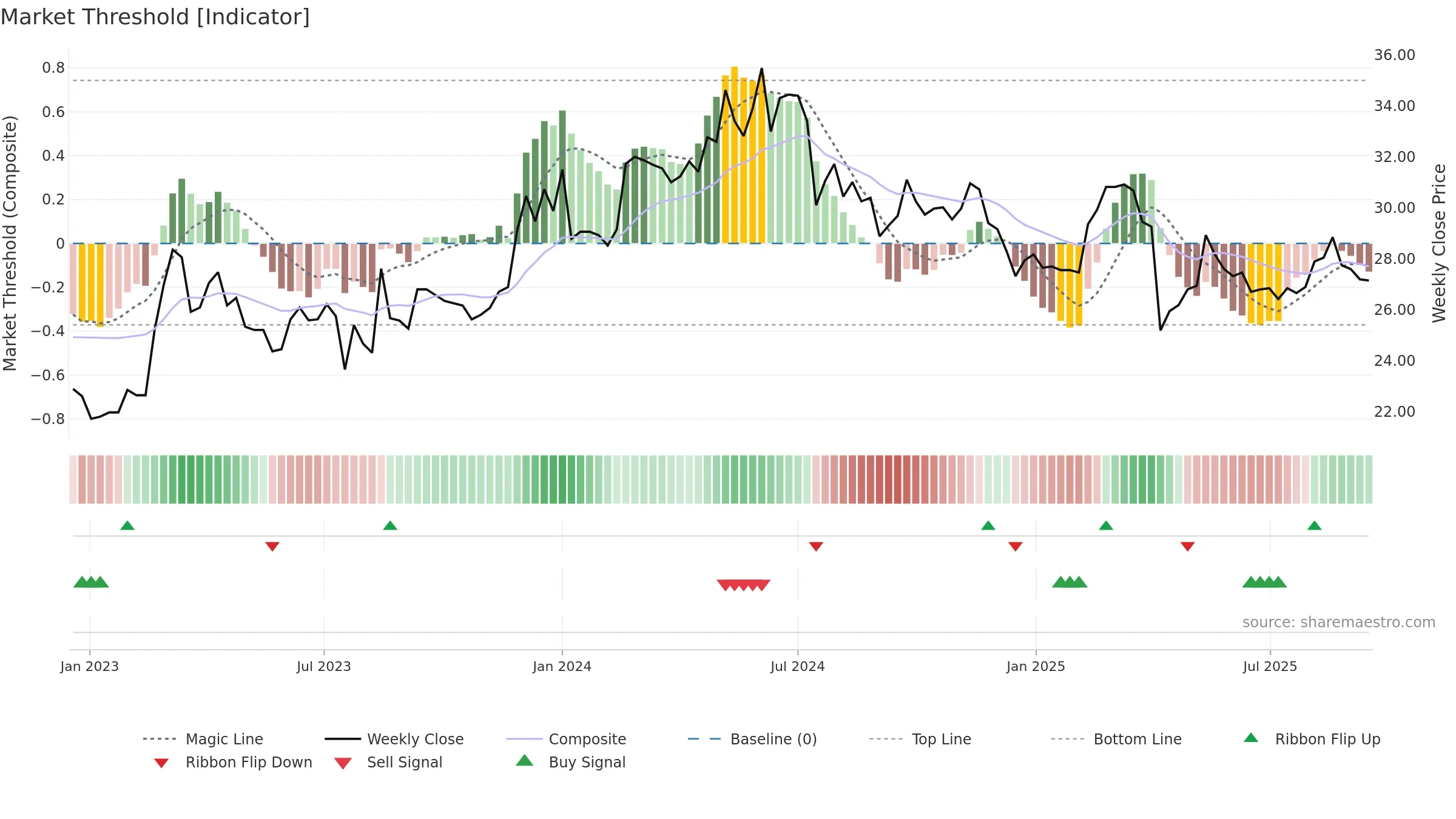Toggle the Magic Line legend entry

[203, 739]
